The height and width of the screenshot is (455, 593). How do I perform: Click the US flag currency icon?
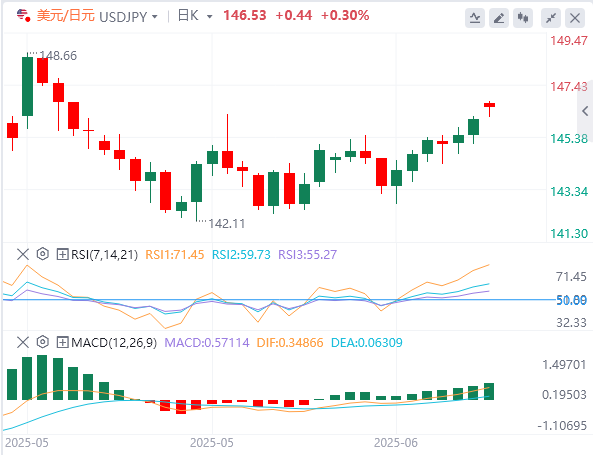[23, 16]
